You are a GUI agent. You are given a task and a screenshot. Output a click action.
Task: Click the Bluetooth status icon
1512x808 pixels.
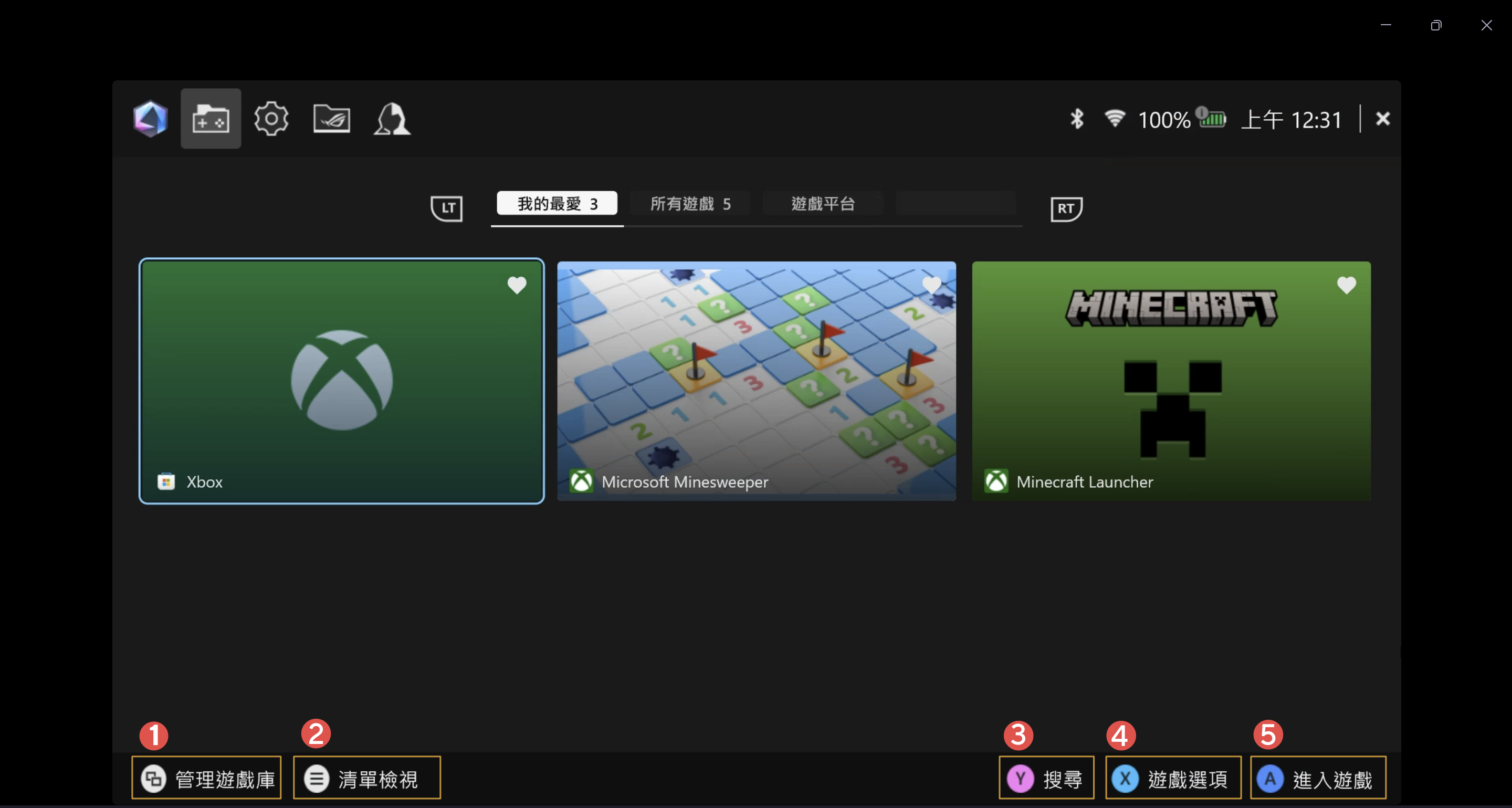tap(1076, 119)
